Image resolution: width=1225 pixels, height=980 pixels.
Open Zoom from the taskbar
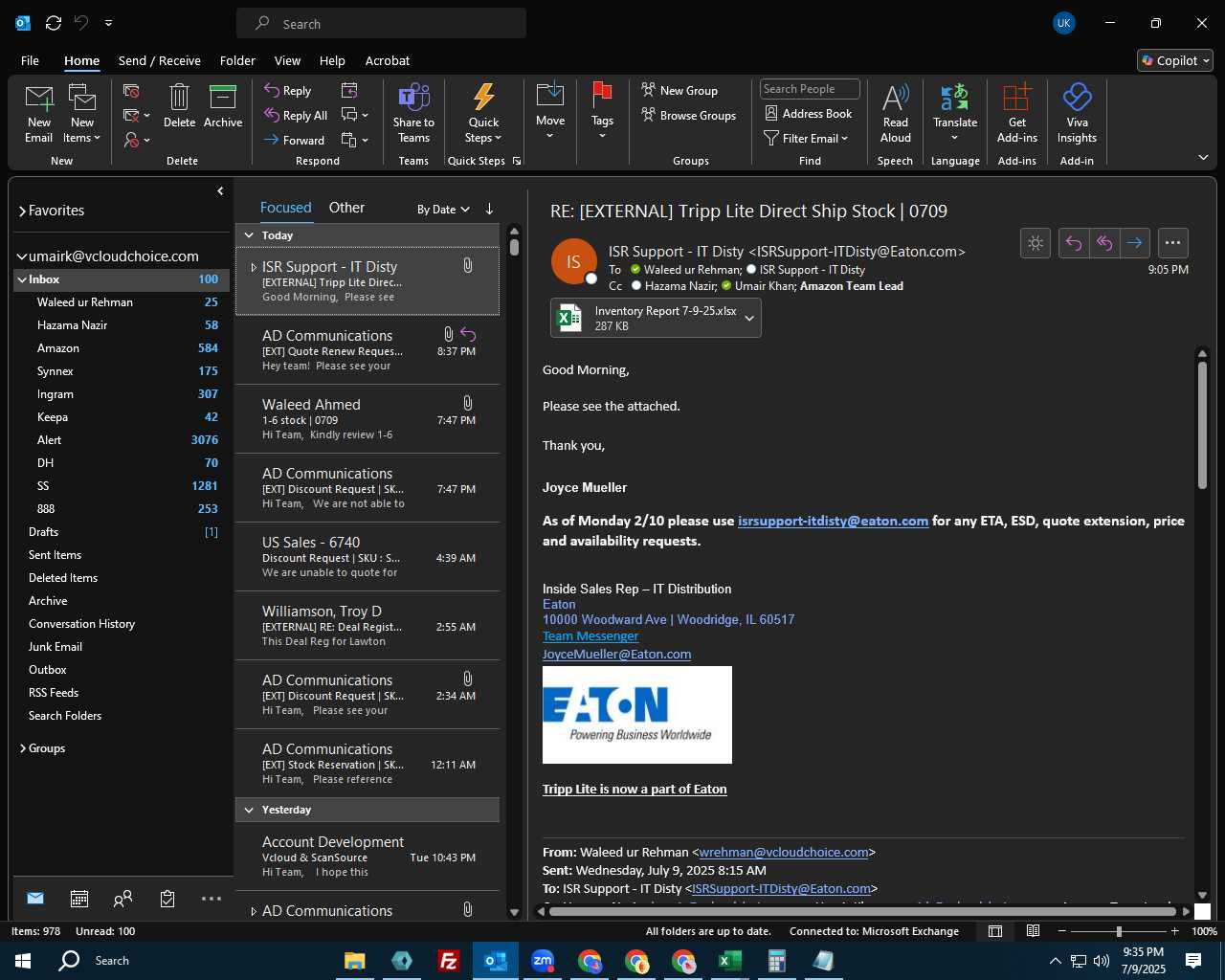[543, 961]
